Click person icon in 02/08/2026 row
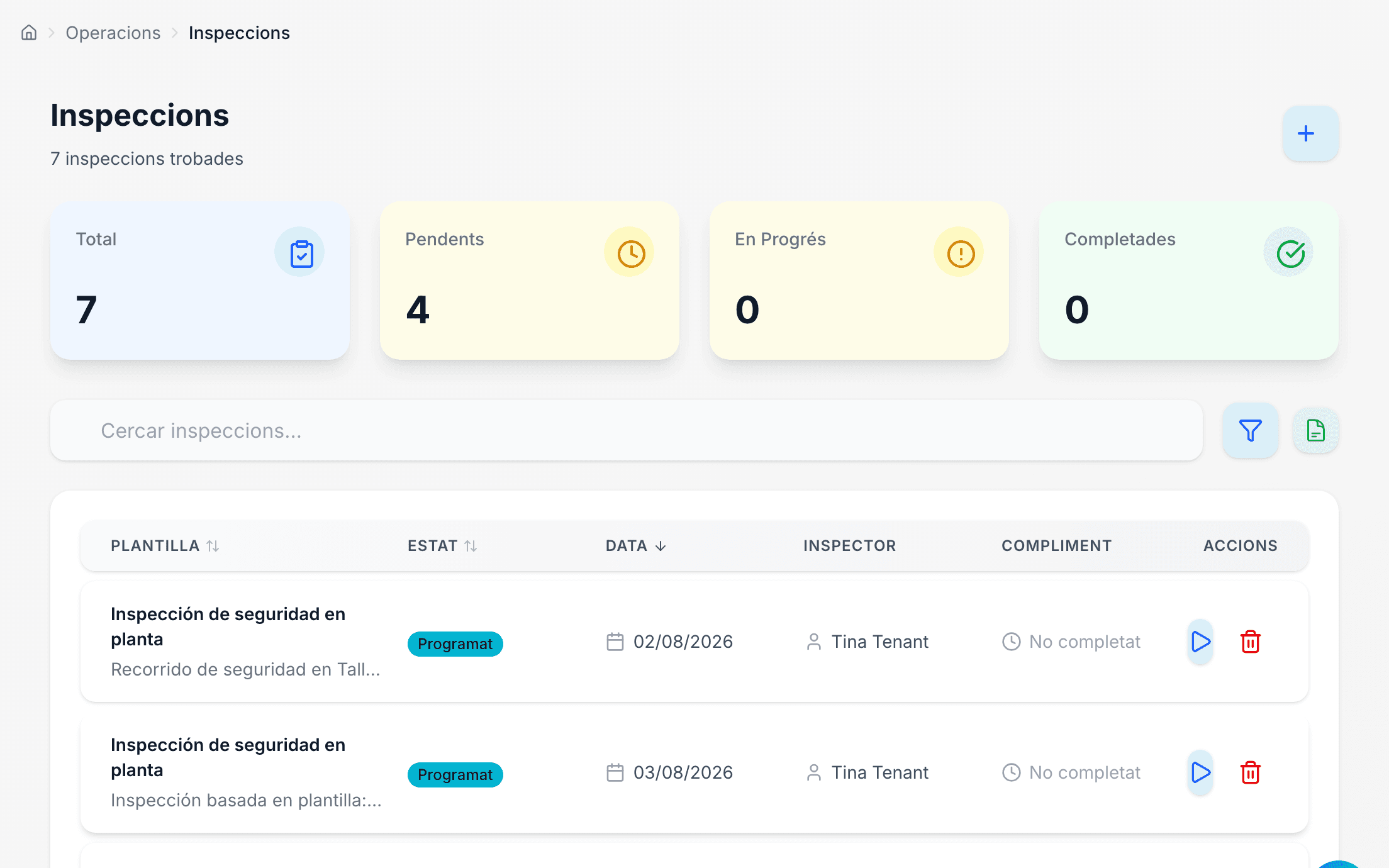This screenshot has height=868, width=1389. (813, 642)
